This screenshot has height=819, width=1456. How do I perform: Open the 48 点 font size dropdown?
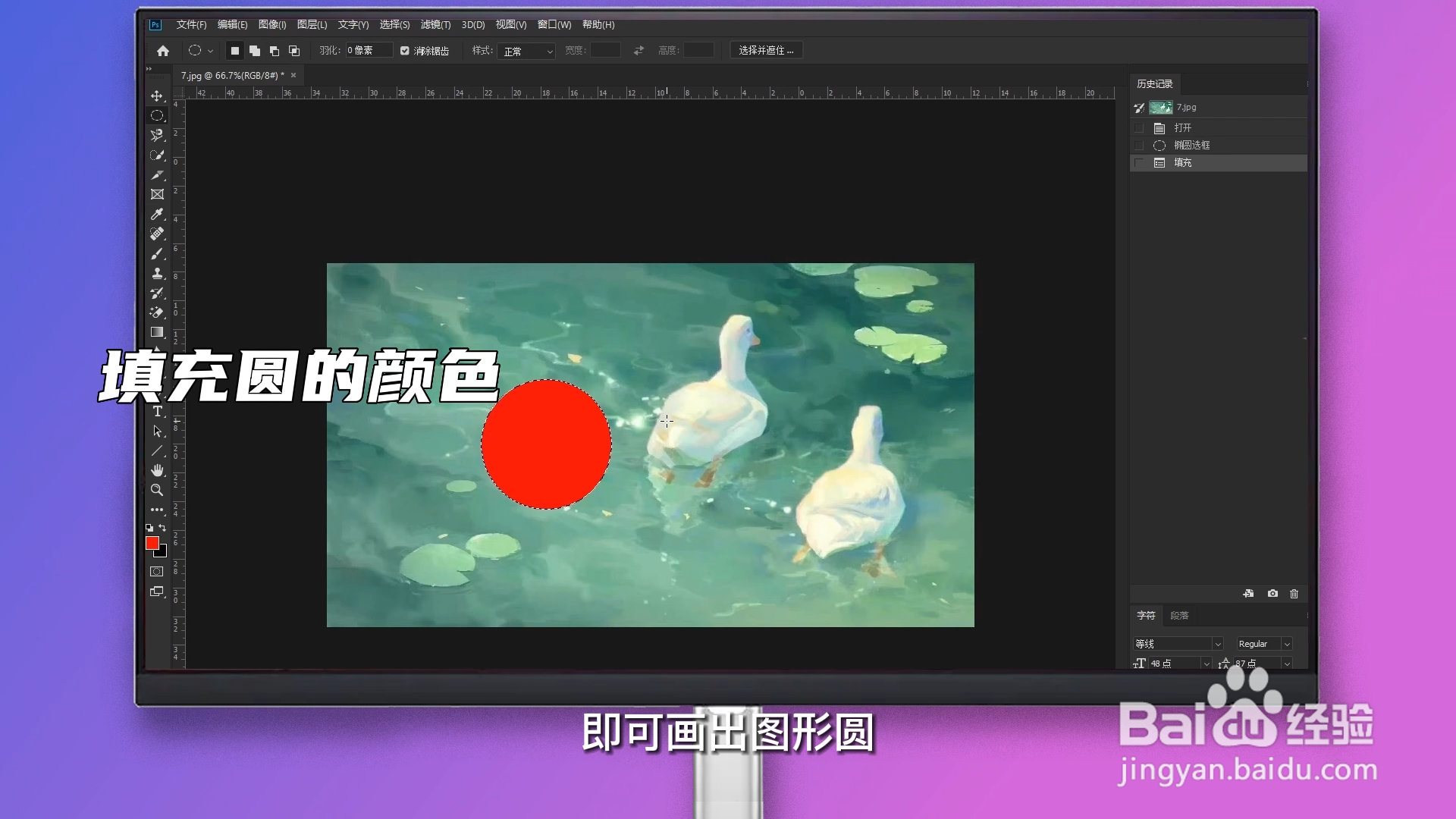tap(1206, 664)
